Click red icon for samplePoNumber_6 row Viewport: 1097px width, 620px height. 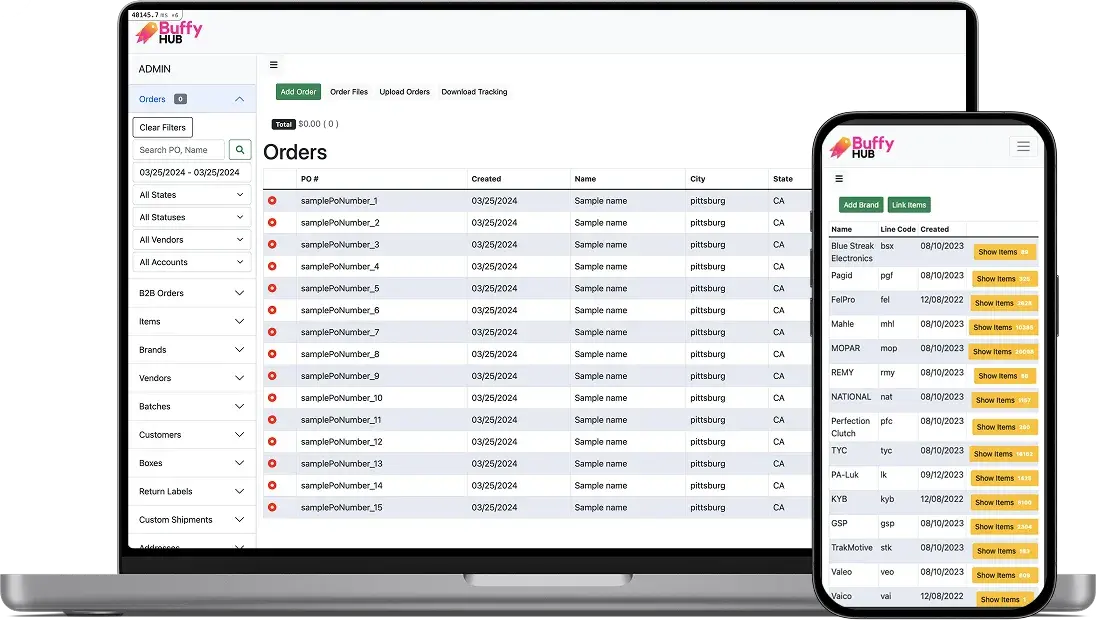tap(272, 310)
